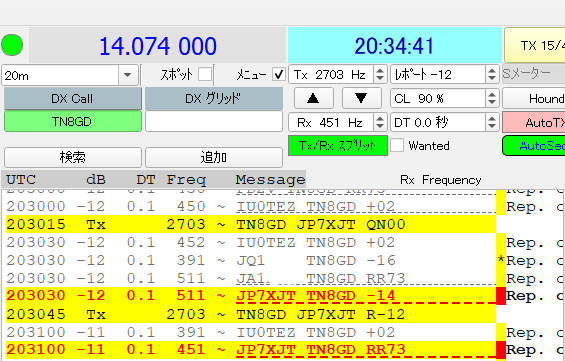Click the DX Call header button

point(72,98)
